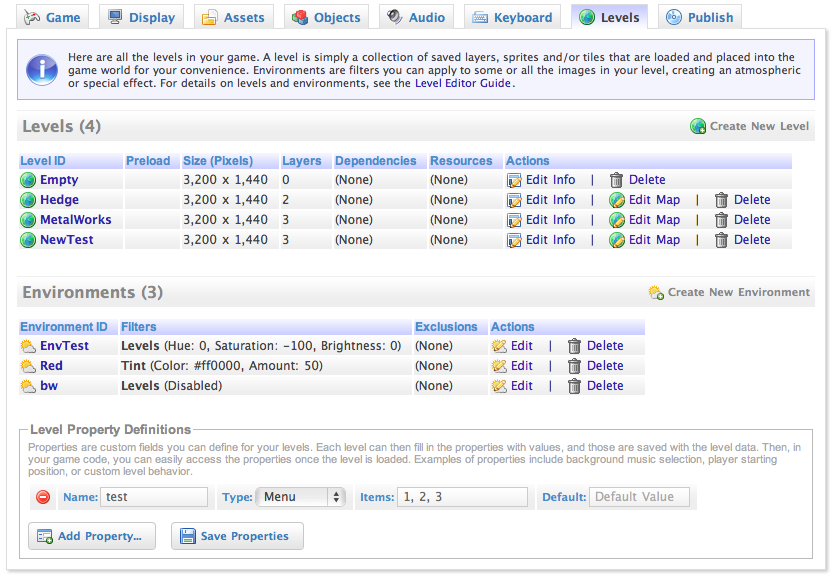Click the trash icon for Red environment

pos(574,366)
